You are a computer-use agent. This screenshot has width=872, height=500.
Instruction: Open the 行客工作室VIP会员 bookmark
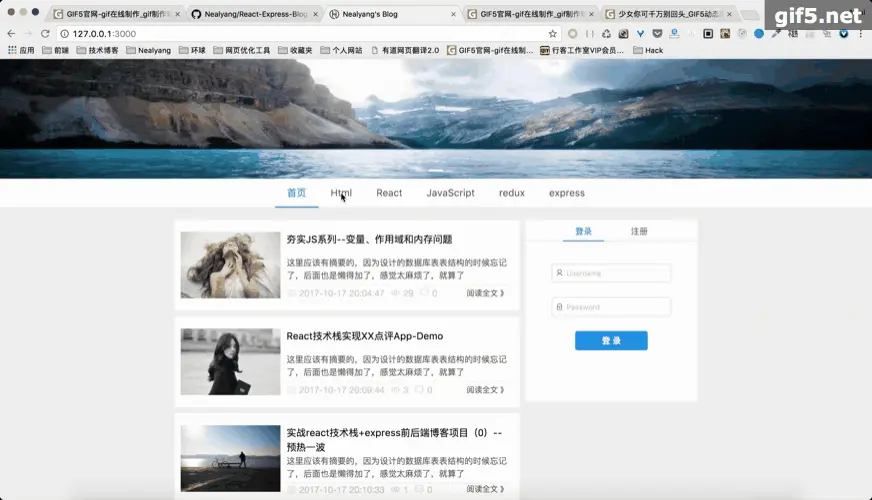[x=582, y=51]
